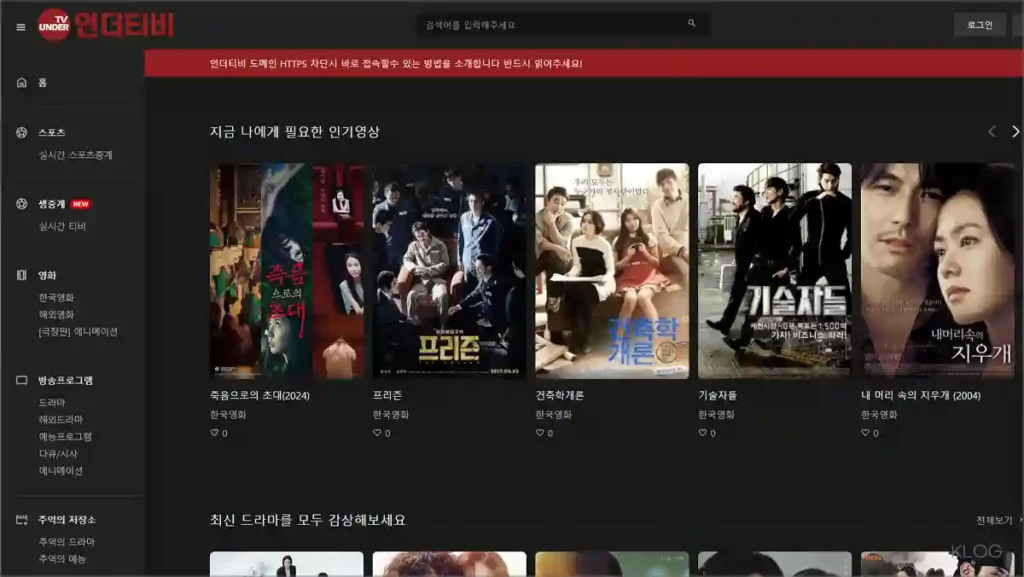Click the live broadcast icon
The height and width of the screenshot is (577, 1024).
[22, 204]
